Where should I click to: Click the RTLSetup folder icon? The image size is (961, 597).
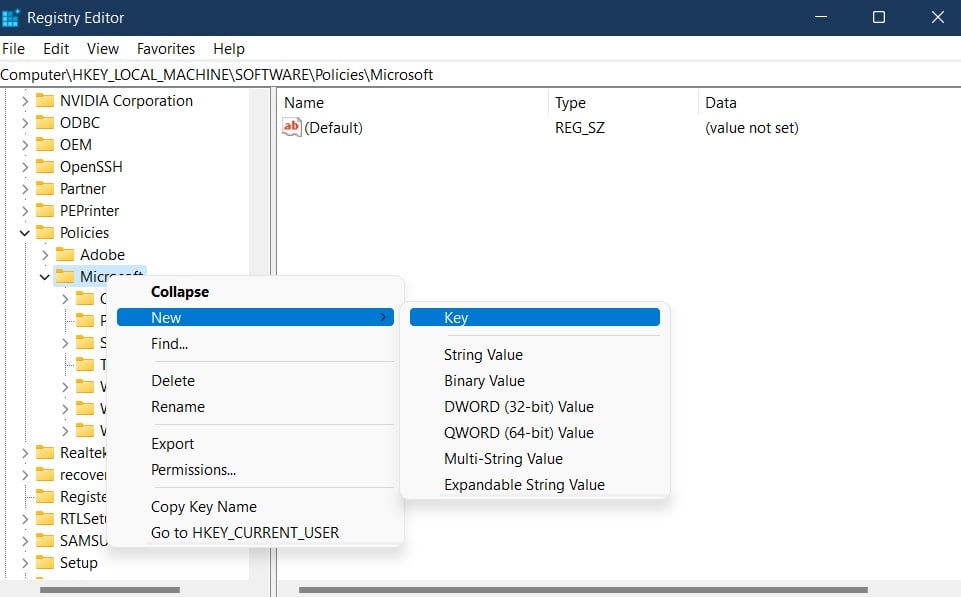click(45, 519)
